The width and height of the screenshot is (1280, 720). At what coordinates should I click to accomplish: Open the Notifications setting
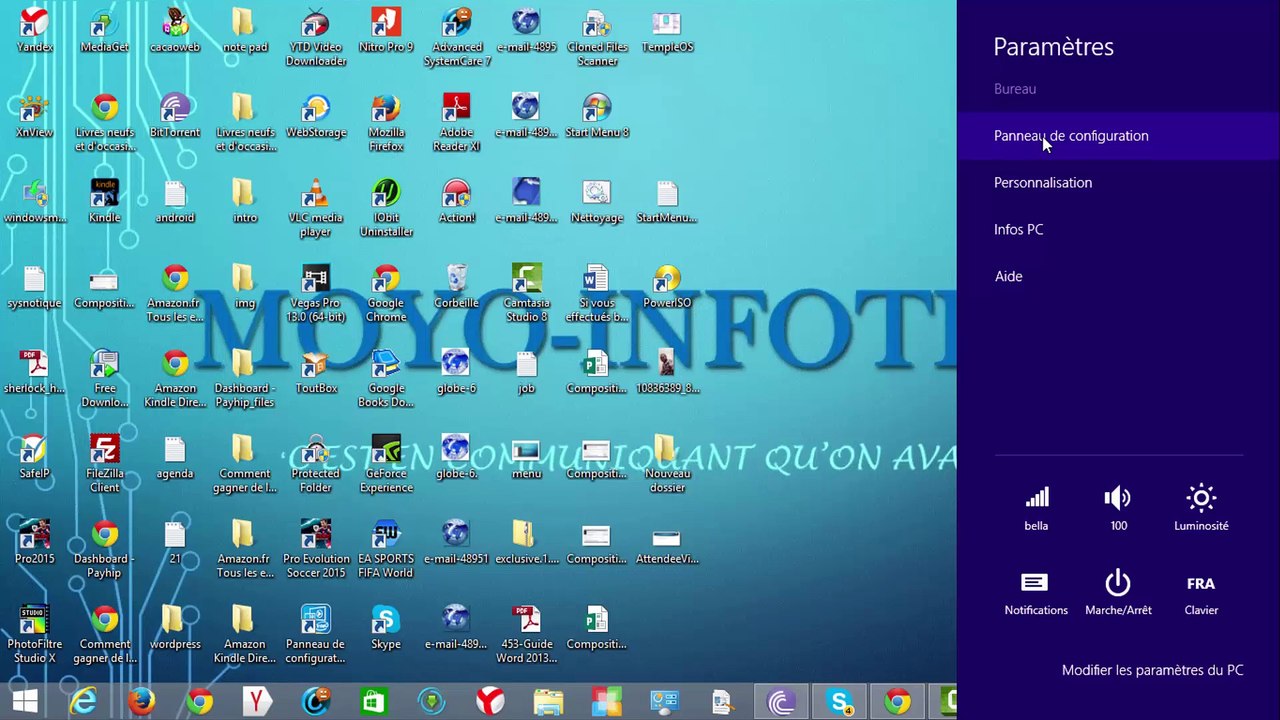pyautogui.click(x=1036, y=593)
